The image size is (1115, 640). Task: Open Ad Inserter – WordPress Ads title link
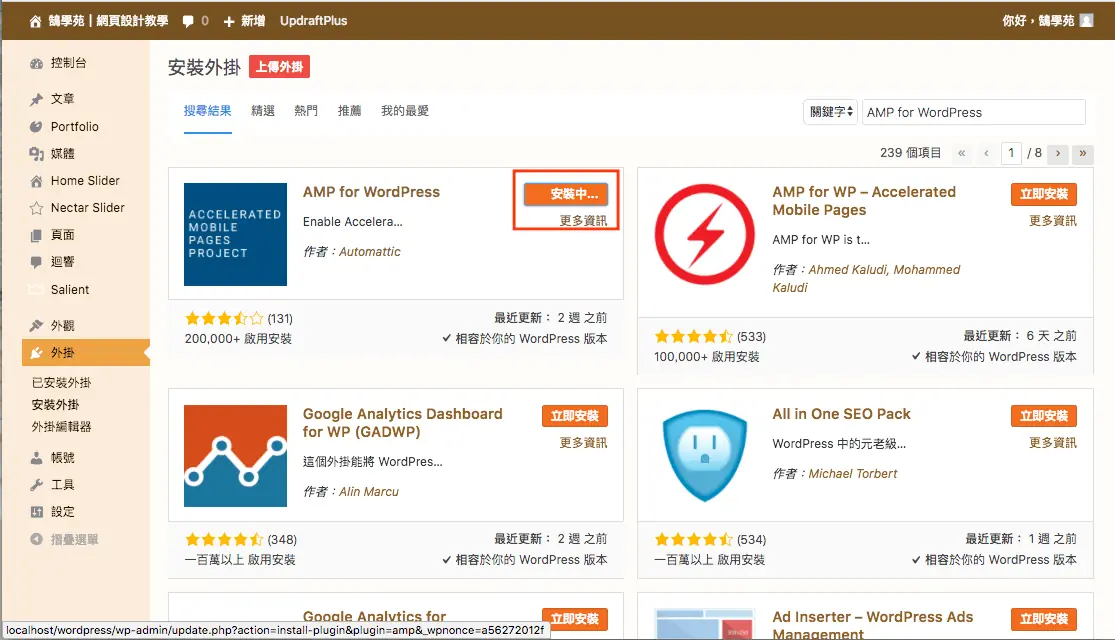pos(873,624)
